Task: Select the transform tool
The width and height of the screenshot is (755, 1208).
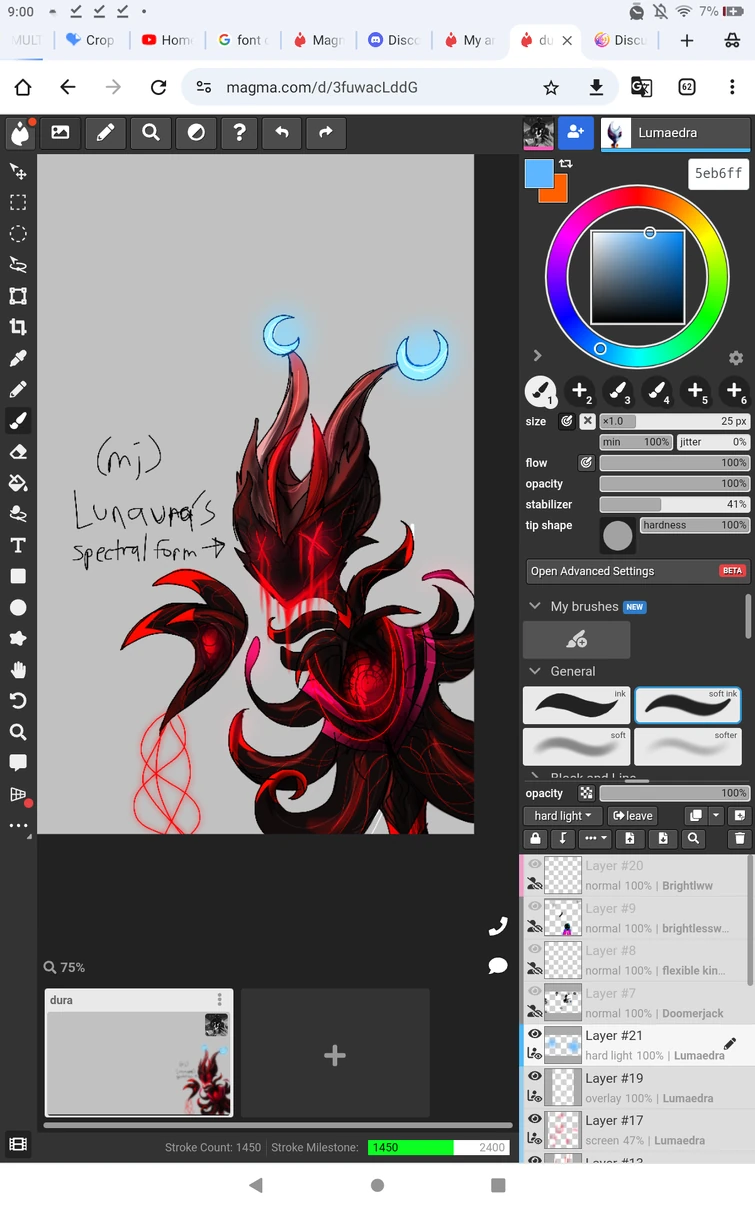Action: 18,296
